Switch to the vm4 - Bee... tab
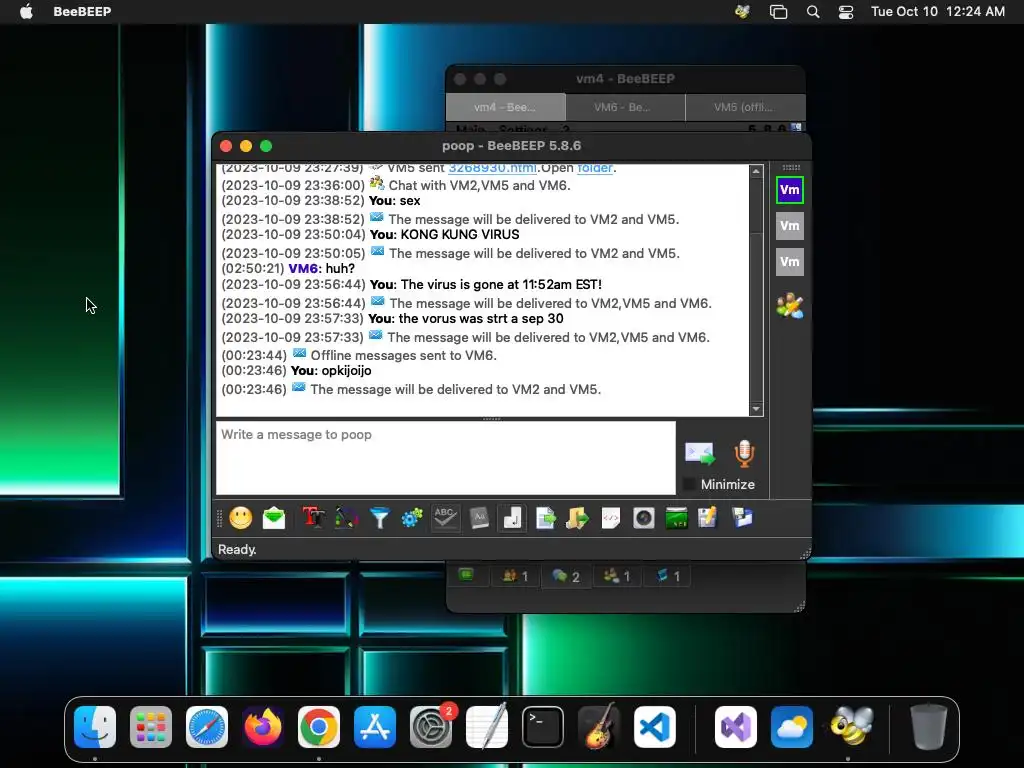This screenshot has width=1024, height=768. pos(505,107)
